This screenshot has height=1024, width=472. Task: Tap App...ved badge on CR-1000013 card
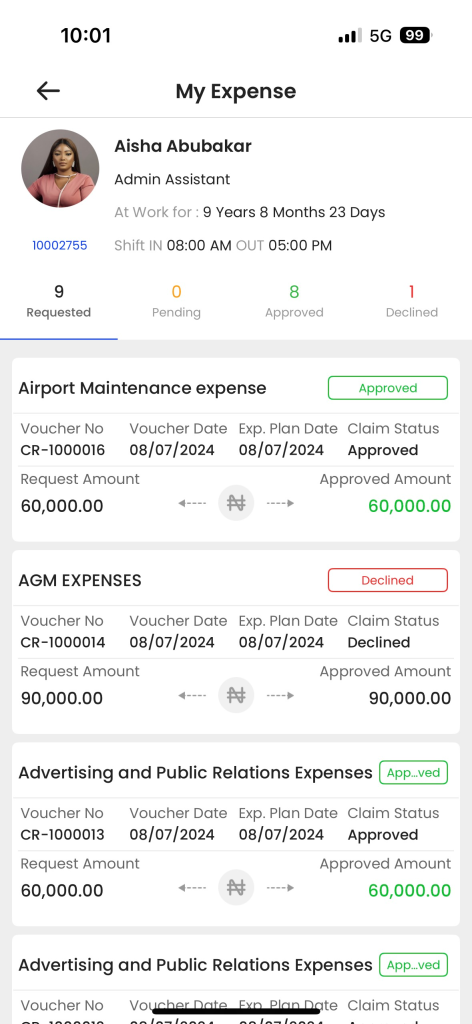[x=414, y=773]
